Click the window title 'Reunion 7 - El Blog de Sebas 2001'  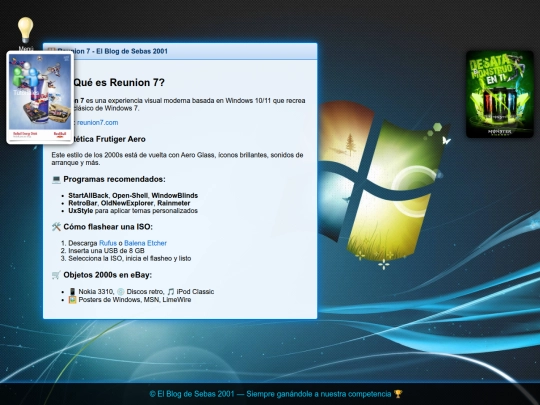(x=113, y=51)
